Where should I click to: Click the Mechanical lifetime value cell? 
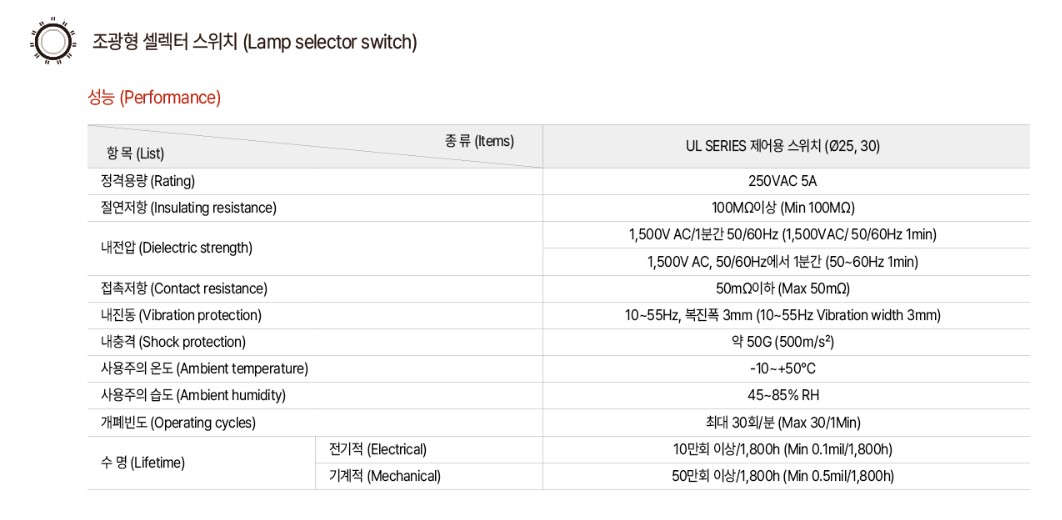(786, 476)
